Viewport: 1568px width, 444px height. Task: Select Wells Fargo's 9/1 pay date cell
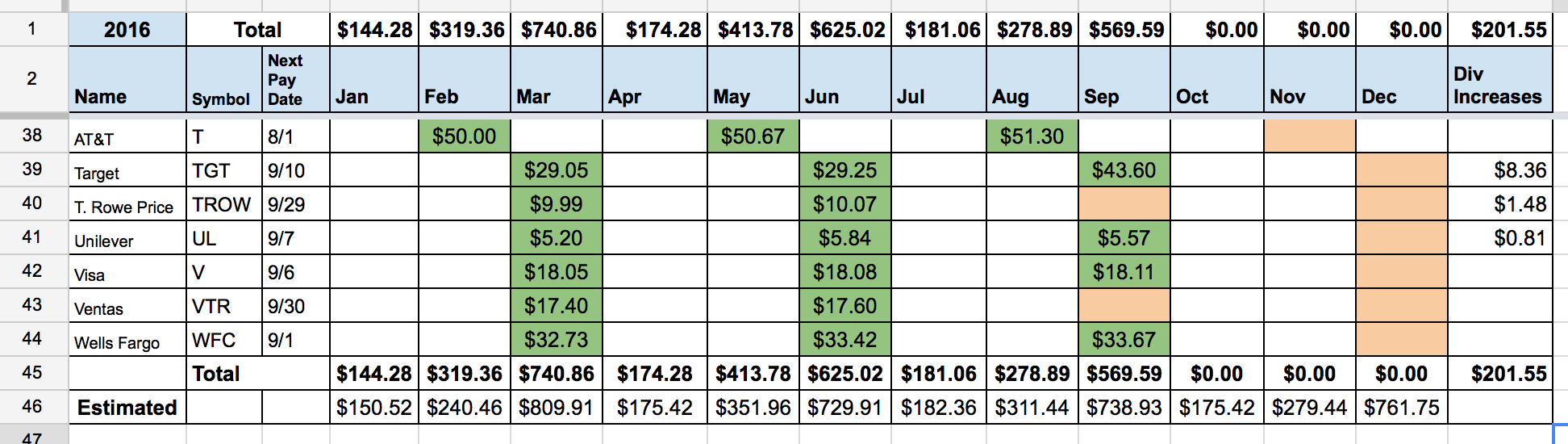295,341
